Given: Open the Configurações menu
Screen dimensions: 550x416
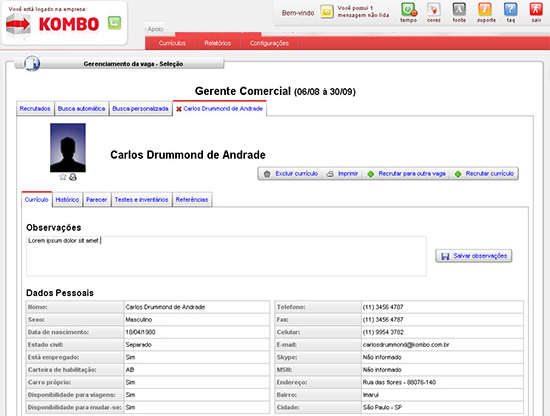Looking at the screenshot, I should point(269,43).
